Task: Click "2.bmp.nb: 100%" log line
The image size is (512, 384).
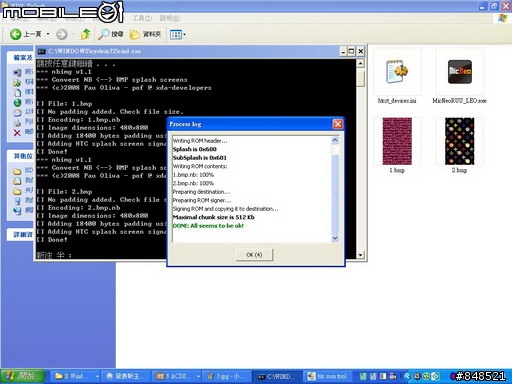Action: [x=193, y=183]
